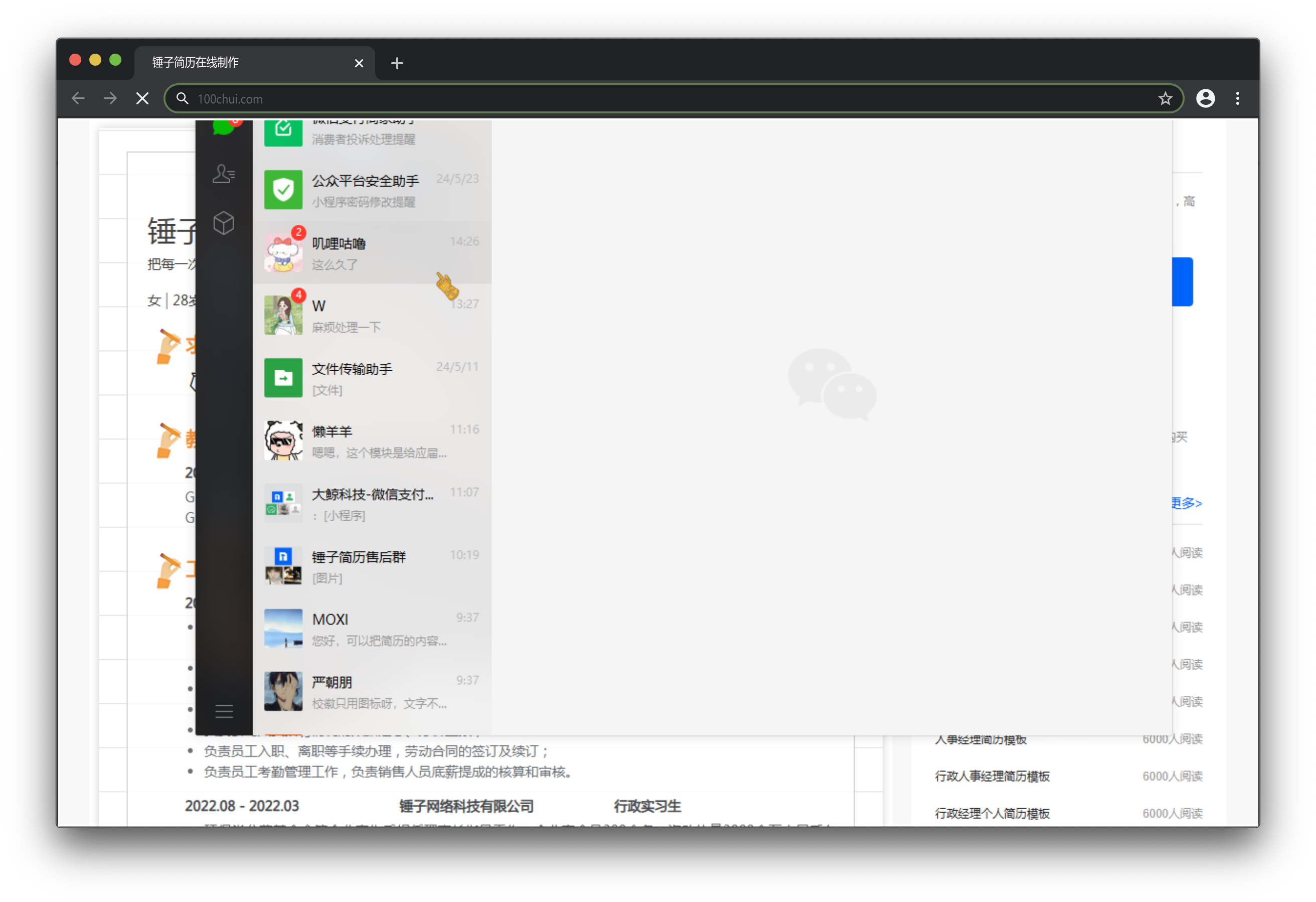
Task: Click the blue button at page right edge
Action: coord(1183,282)
